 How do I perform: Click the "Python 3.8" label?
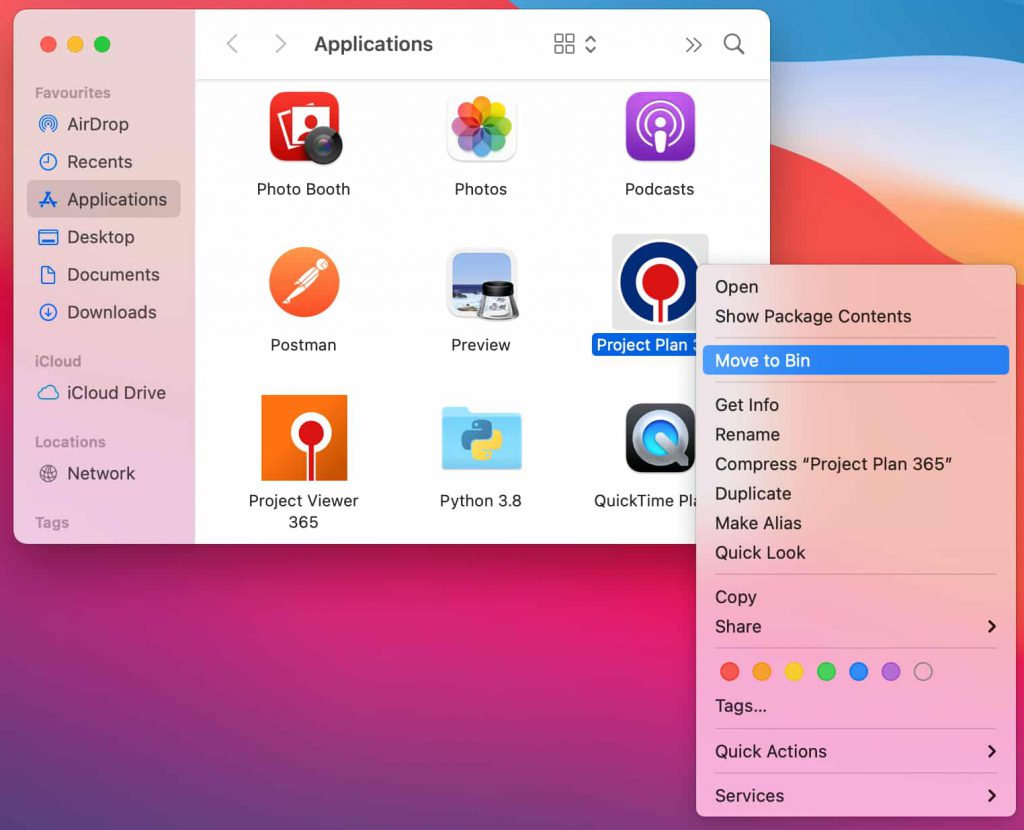(x=481, y=501)
